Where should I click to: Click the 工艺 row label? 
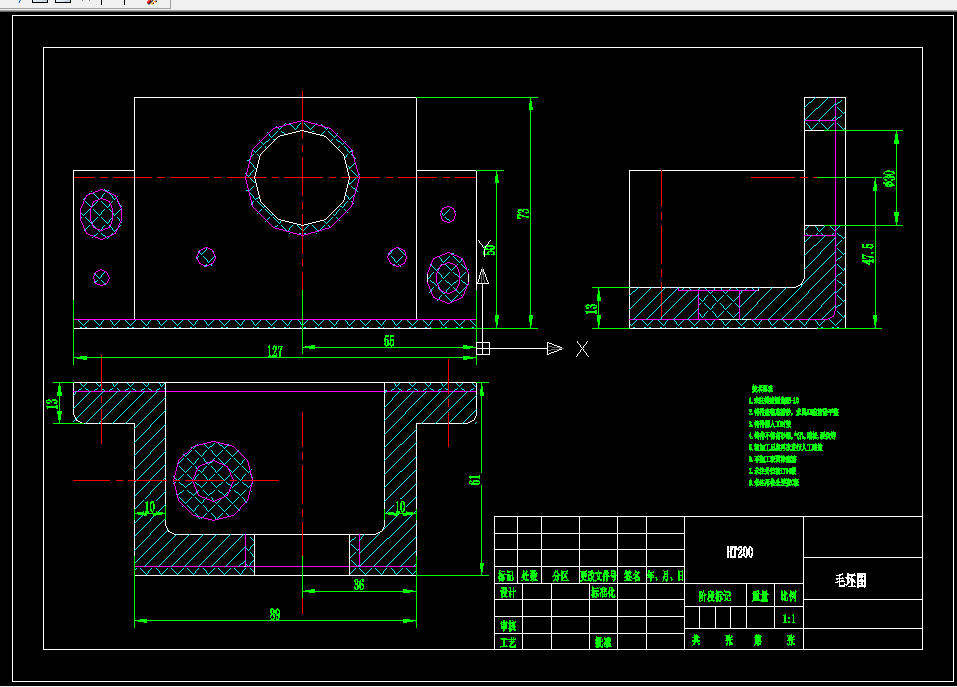point(508,642)
